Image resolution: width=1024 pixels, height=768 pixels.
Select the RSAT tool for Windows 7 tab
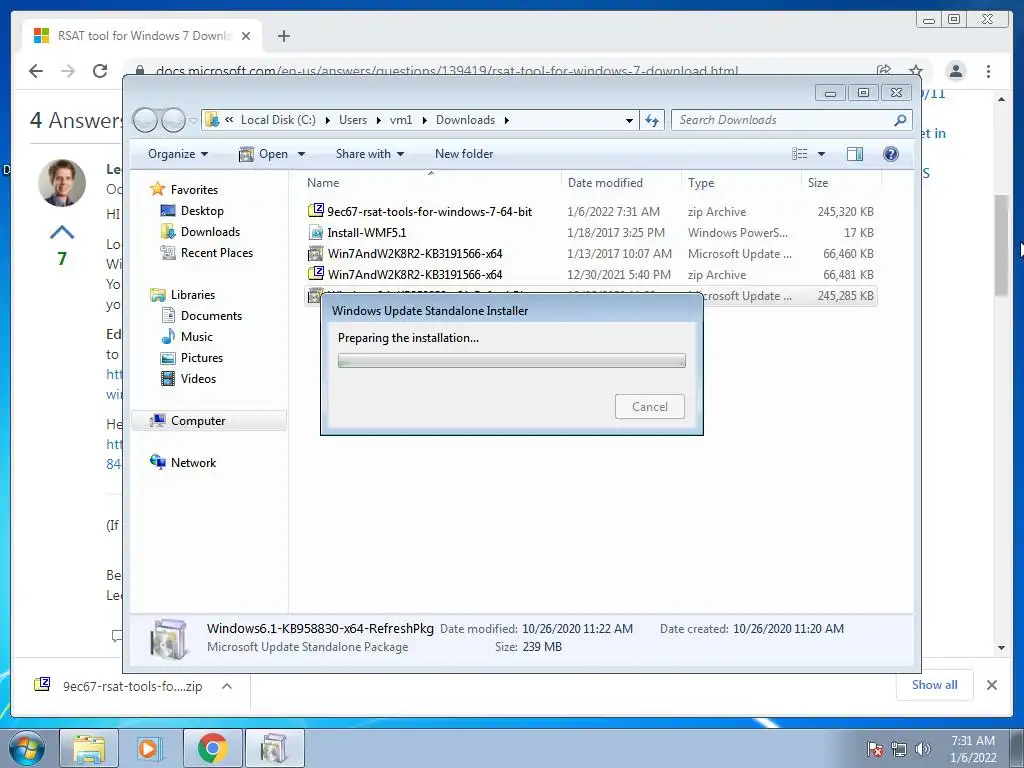(x=142, y=36)
